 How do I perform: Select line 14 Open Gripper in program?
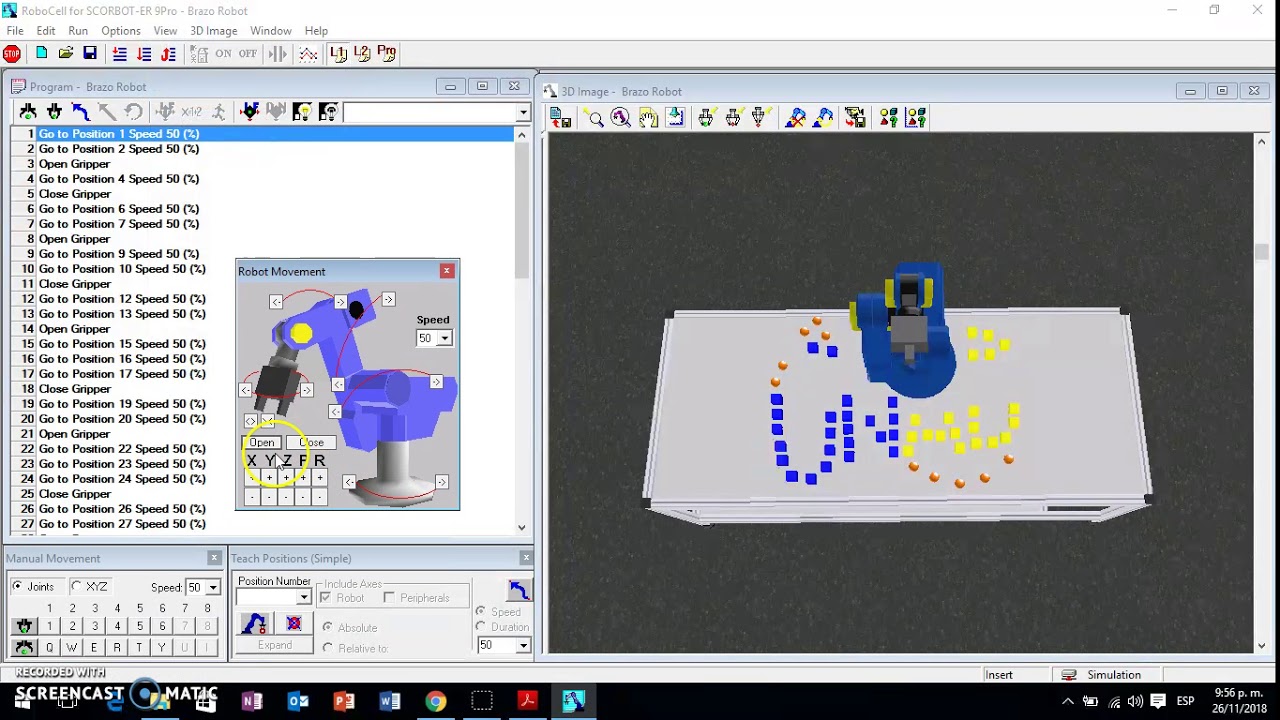pyautogui.click(x=74, y=329)
